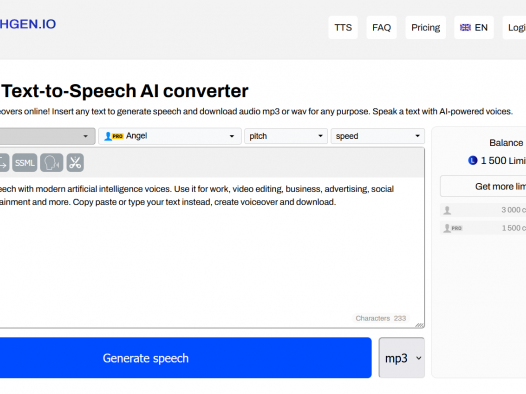
Task: Click the Characters 233 counter
Action: click(x=381, y=318)
